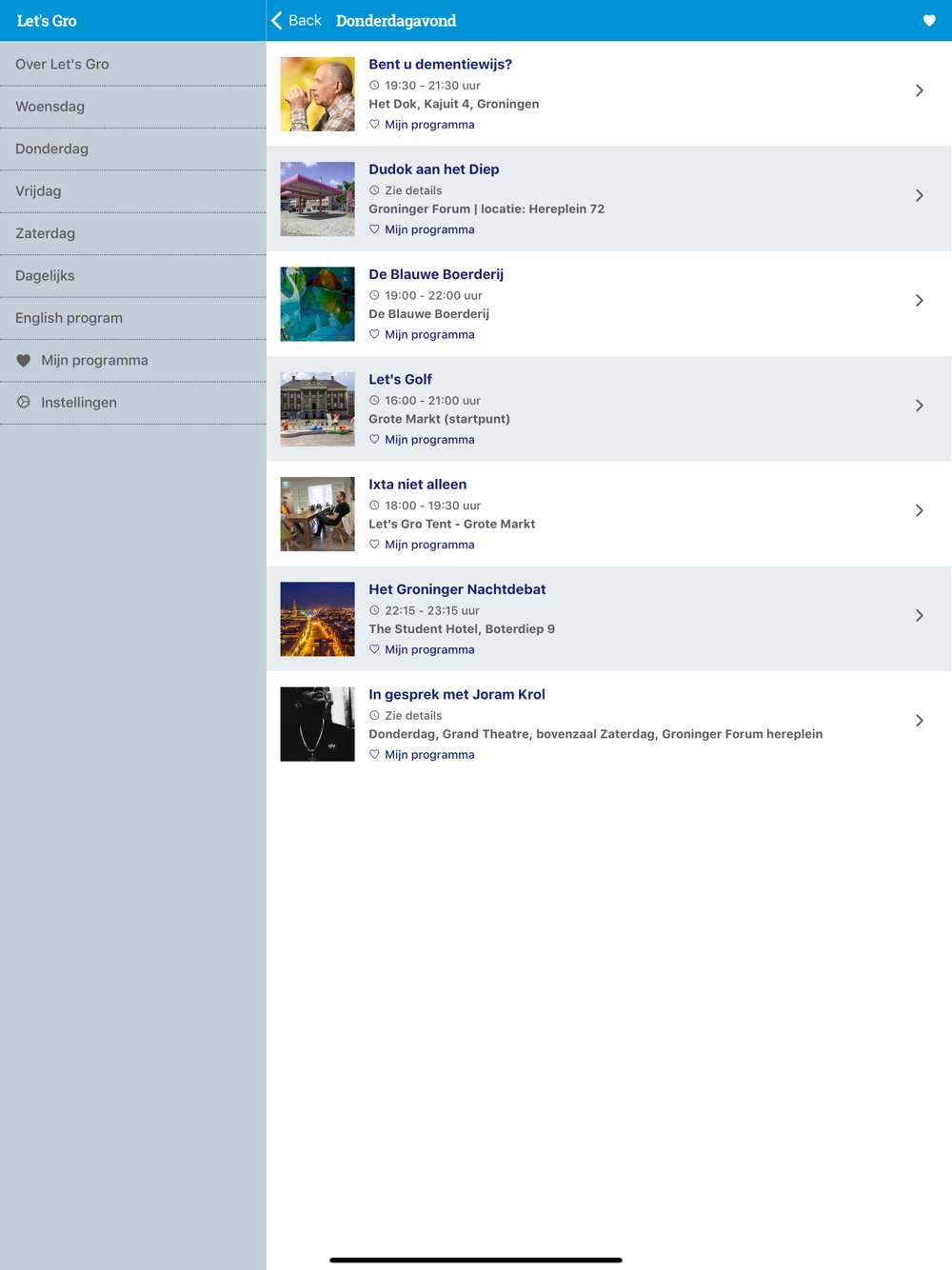The image size is (952, 1270).
Task: Open Over Let's Gro menu item
Action: click(133, 64)
